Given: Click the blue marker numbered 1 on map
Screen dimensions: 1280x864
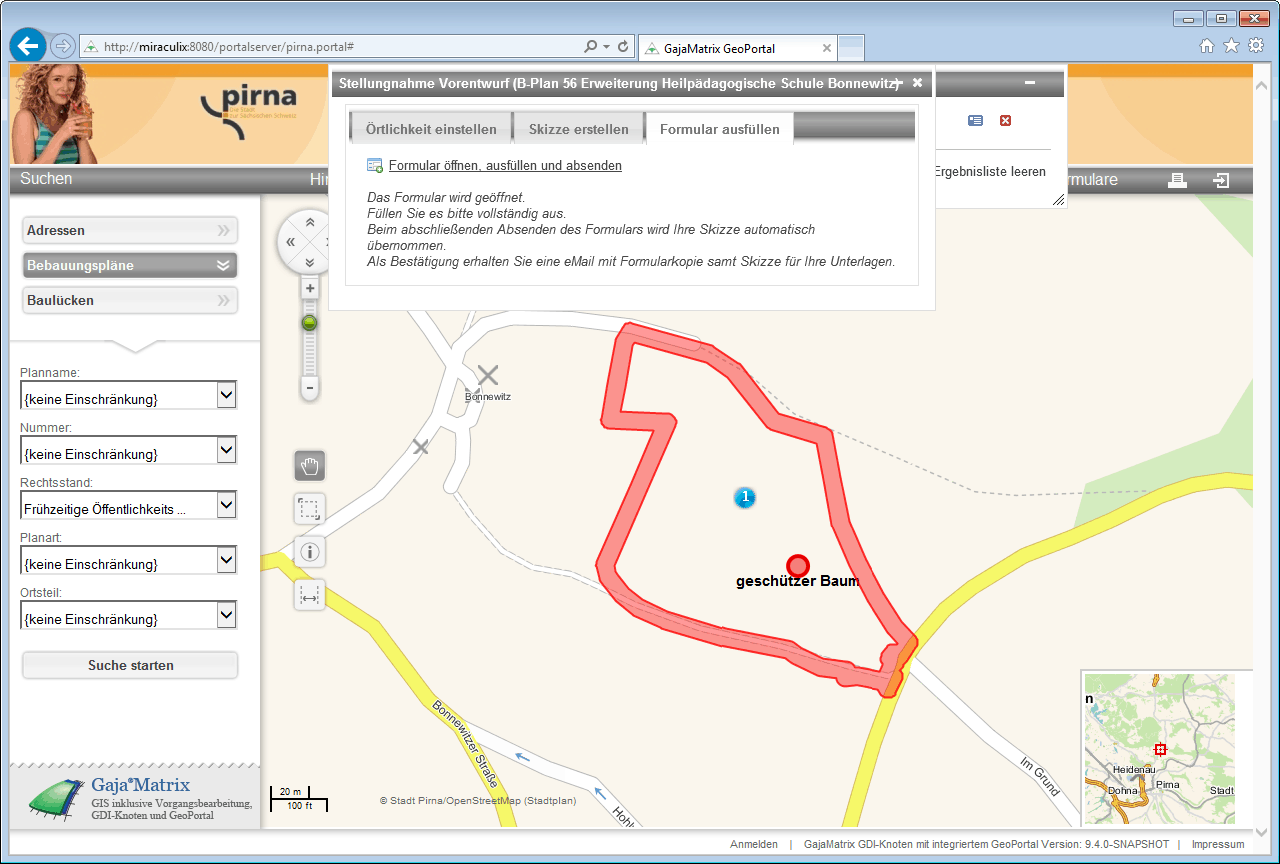Looking at the screenshot, I should (744, 497).
